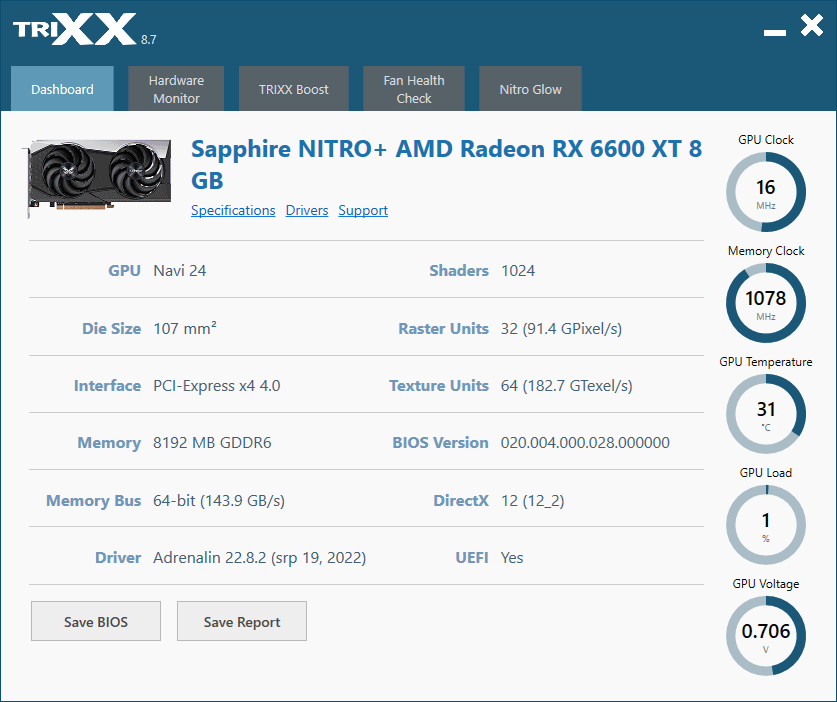Click the DirectX value 12 (12_2)
This screenshot has height=702, width=837.
click(x=532, y=500)
